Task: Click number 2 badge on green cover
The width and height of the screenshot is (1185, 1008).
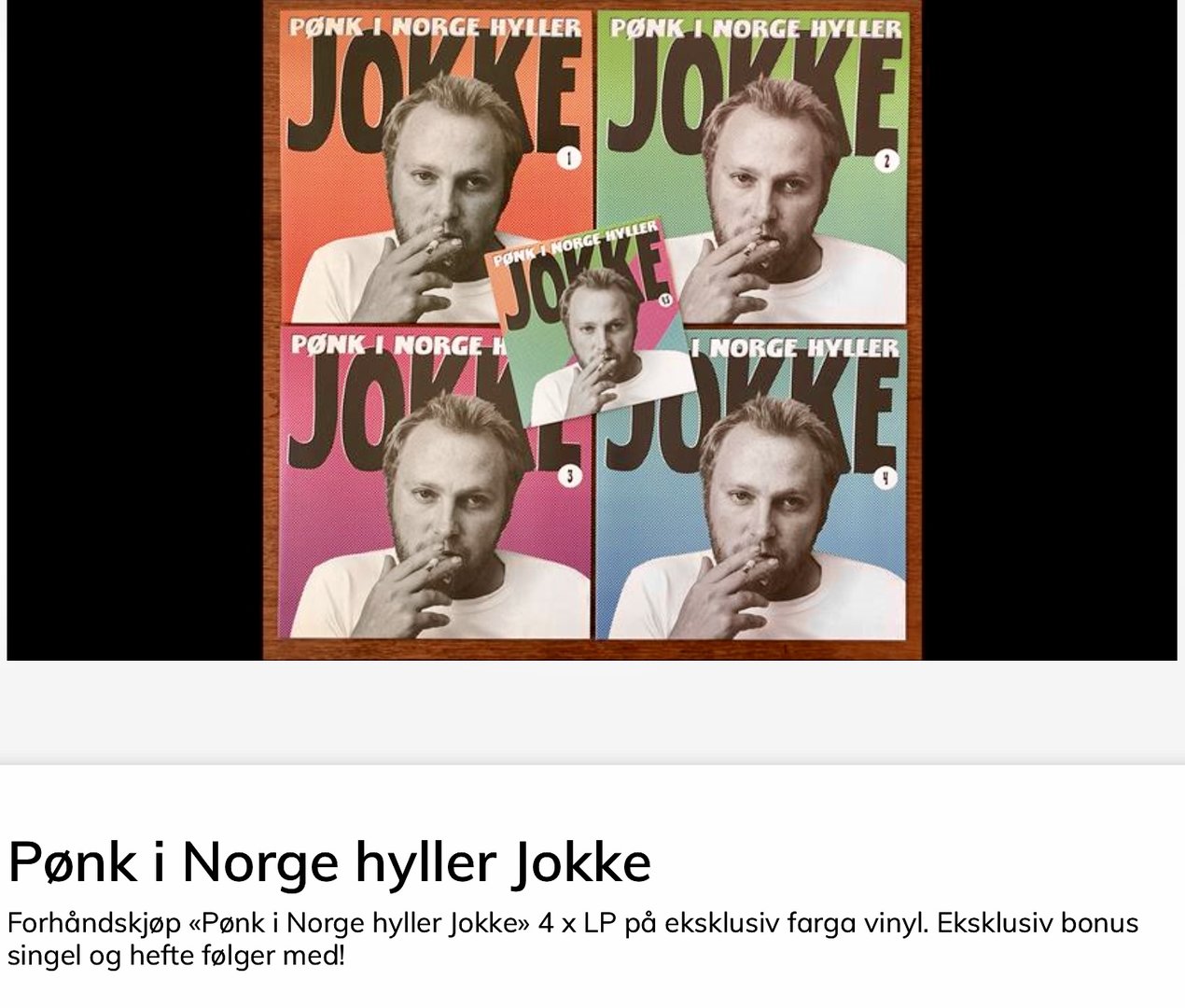Action: 885,161
